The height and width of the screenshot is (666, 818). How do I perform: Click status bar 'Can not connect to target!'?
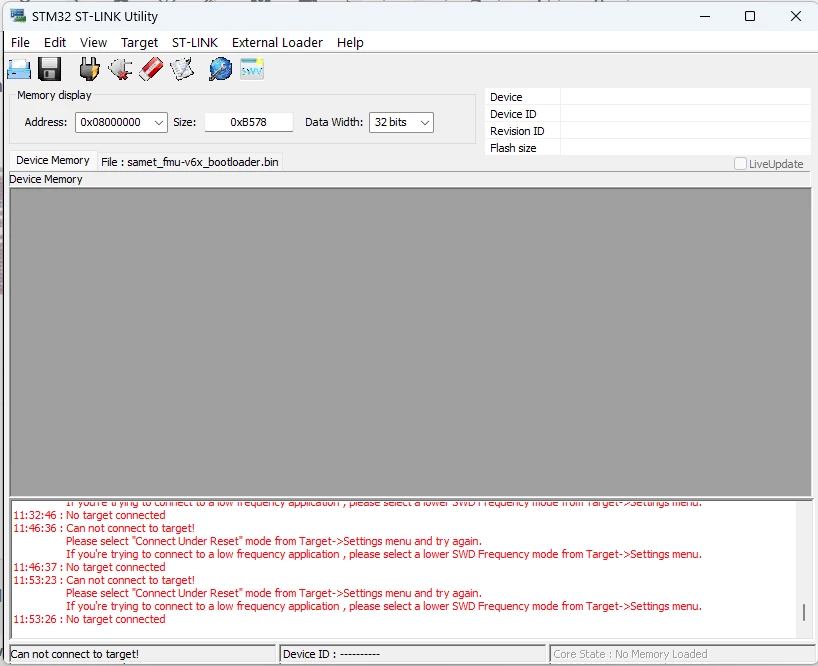pyautogui.click(x=142, y=654)
